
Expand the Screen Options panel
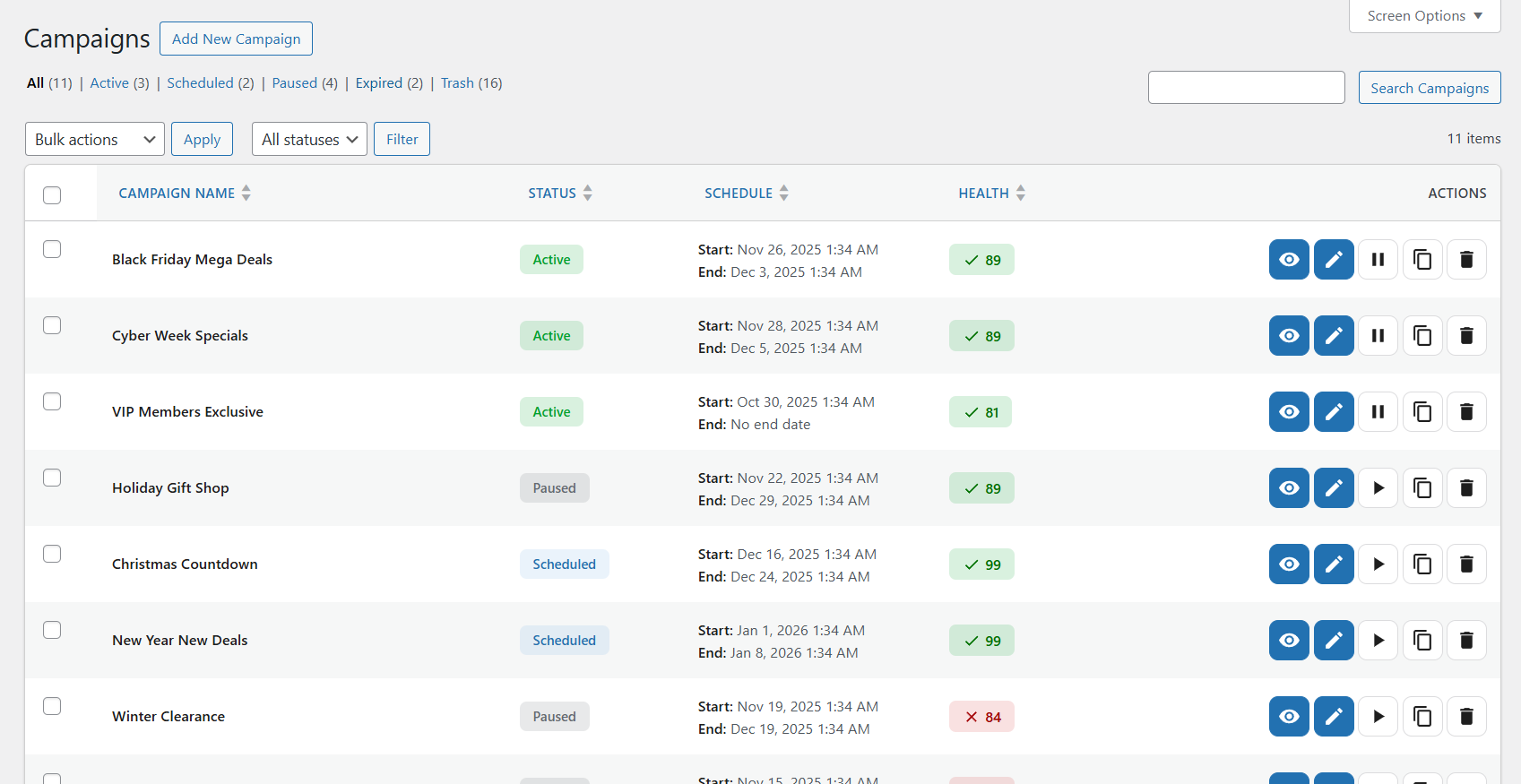1424,16
